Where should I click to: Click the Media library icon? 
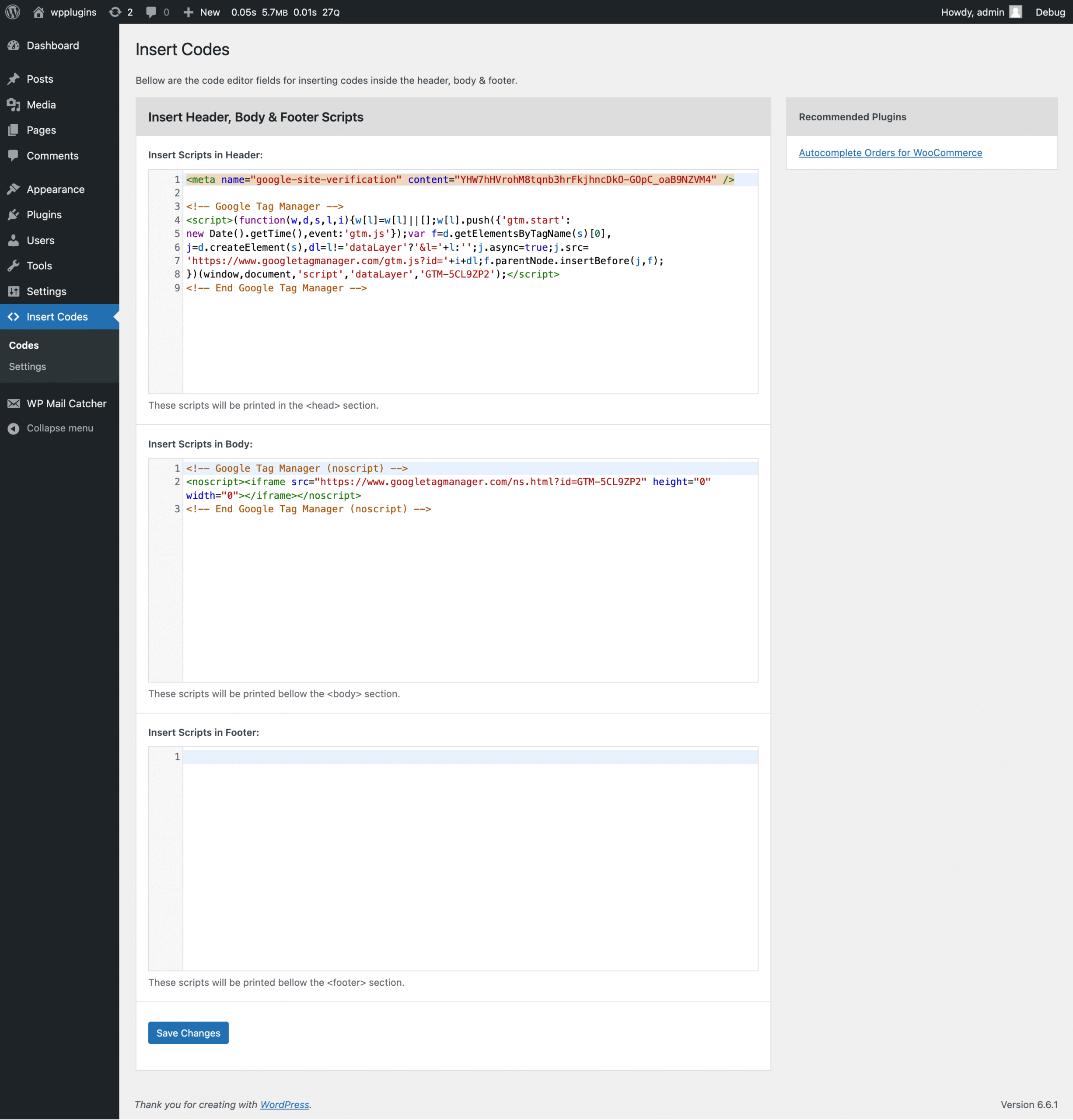click(14, 105)
